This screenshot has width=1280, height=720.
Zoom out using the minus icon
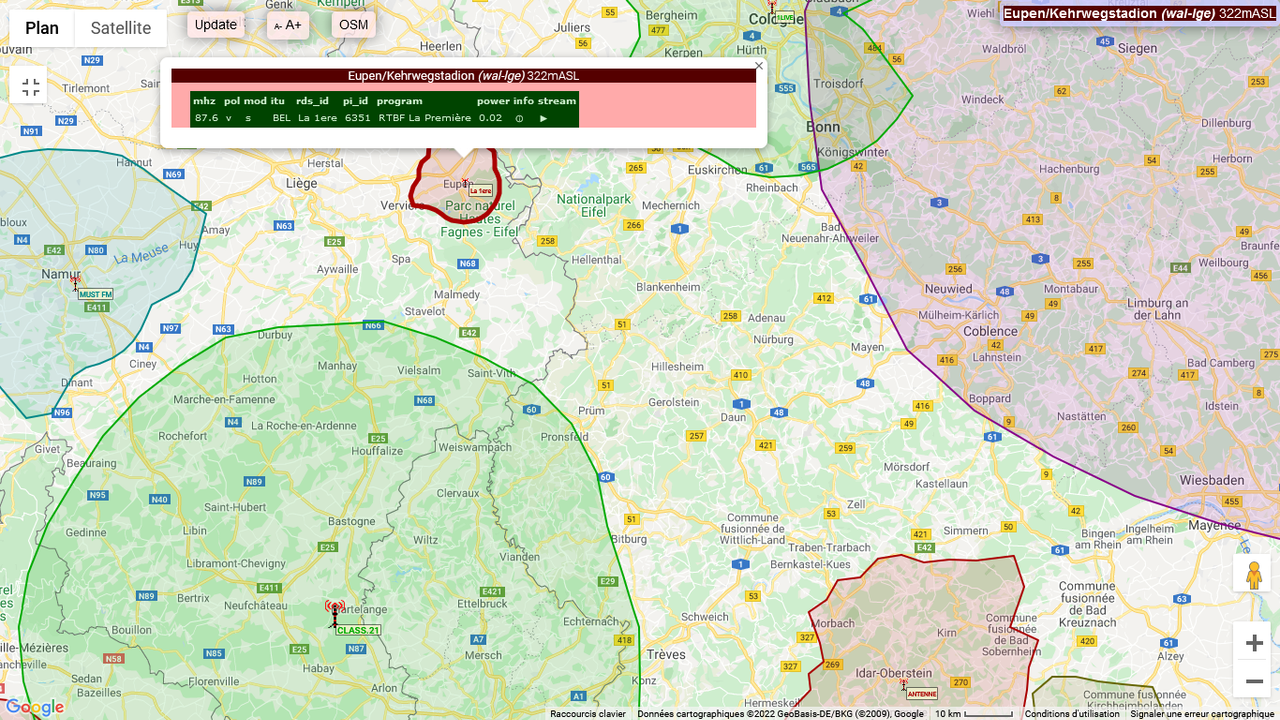[1253, 679]
